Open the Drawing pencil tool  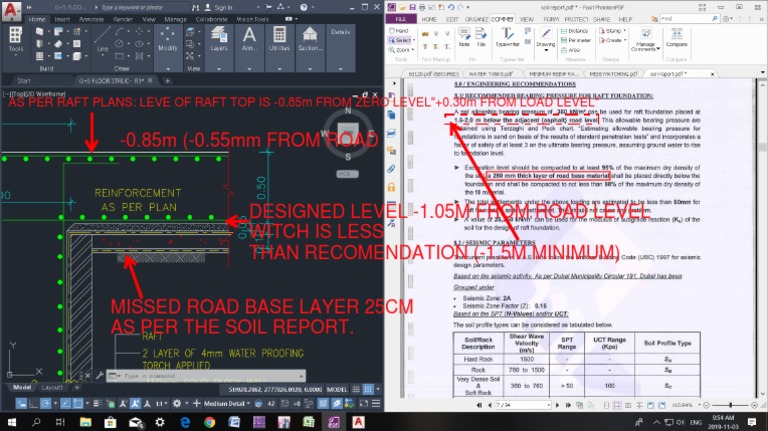pyautogui.click(x=546, y=38)
